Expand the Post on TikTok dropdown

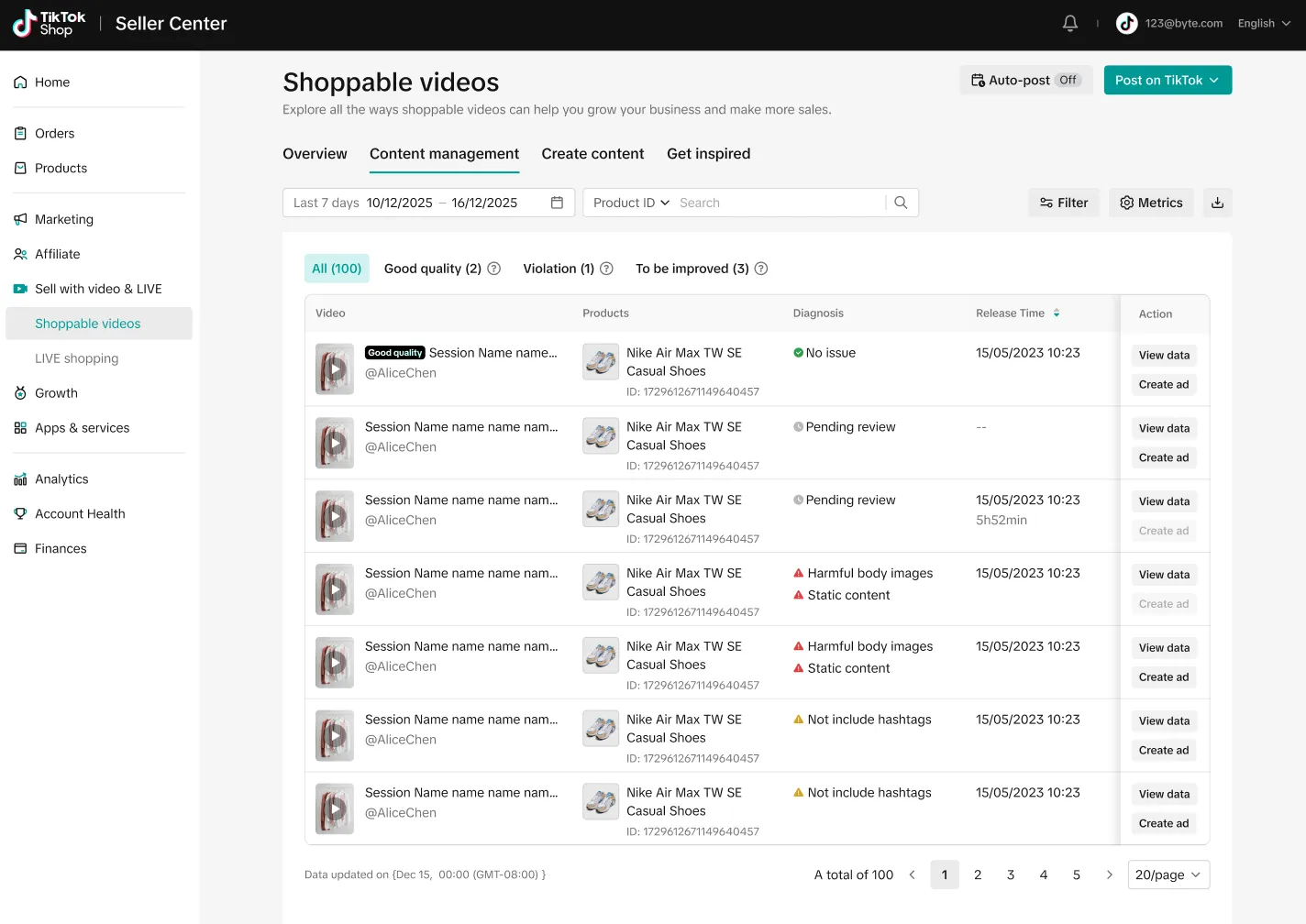[x=1167, y=81]
